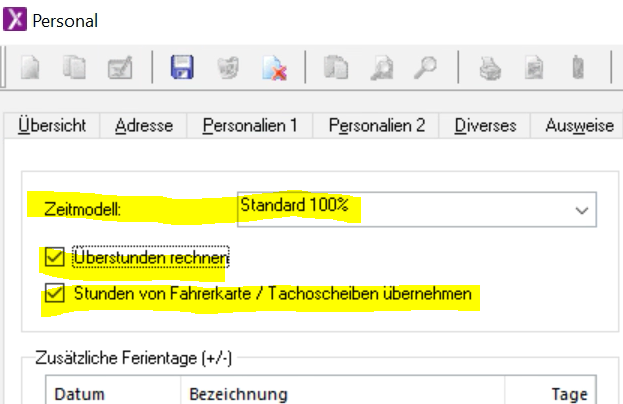Switch to the Übersicht tab
623x404 pixels.
[52, 126]
